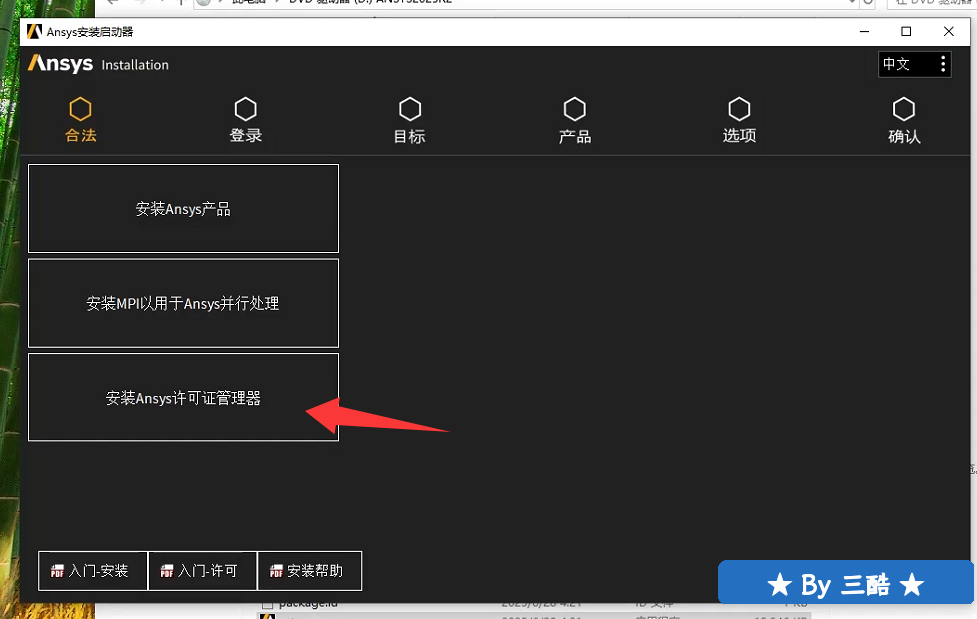Image resolution: width=977 pixels, height=619 pixels.
Task: Click the 产品 step hexagon icon
Action: (574, 109)
